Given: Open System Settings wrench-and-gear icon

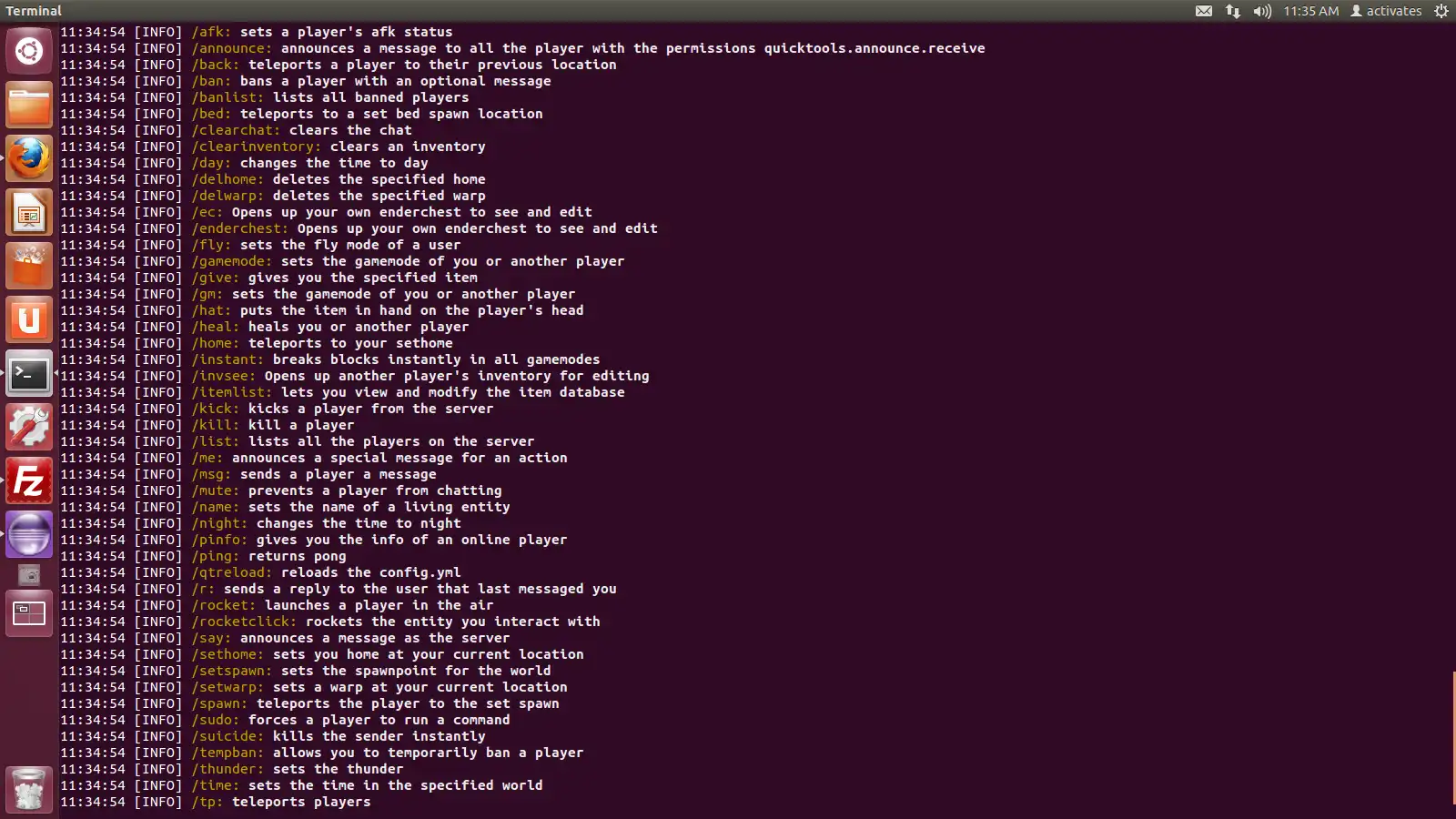Looking at the screenshot, I should (29, 428).
